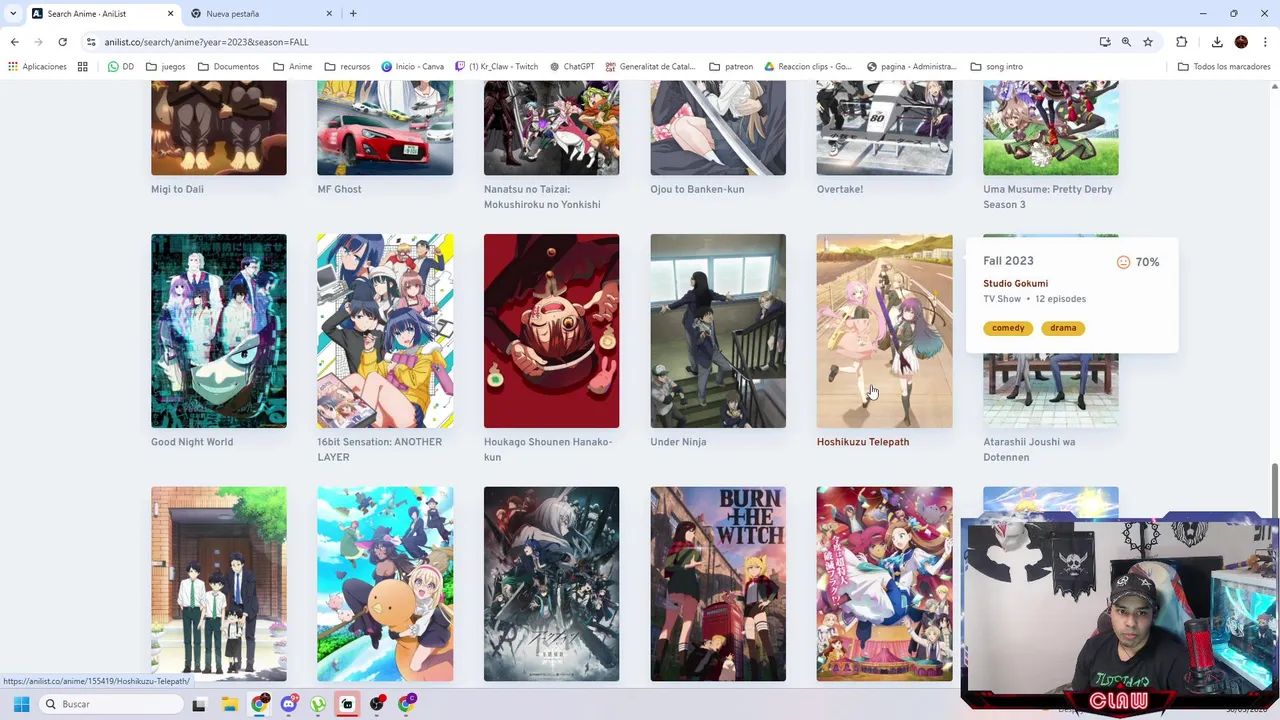Bookmark this page with the star icon
The image size is (1280, 720).
point(1148,42)
